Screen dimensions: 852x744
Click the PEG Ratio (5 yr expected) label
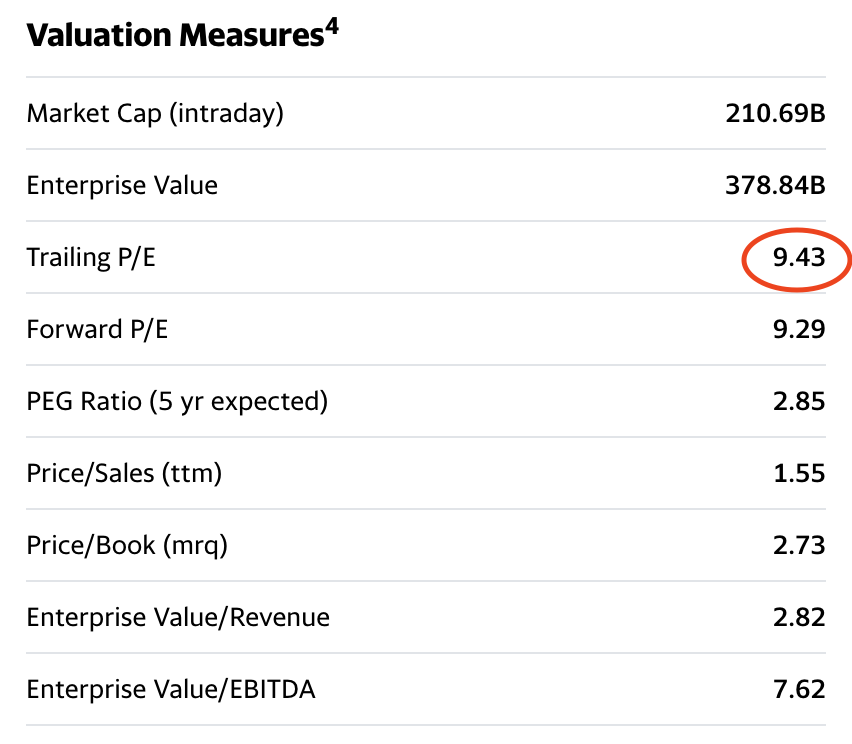point(177,401)
